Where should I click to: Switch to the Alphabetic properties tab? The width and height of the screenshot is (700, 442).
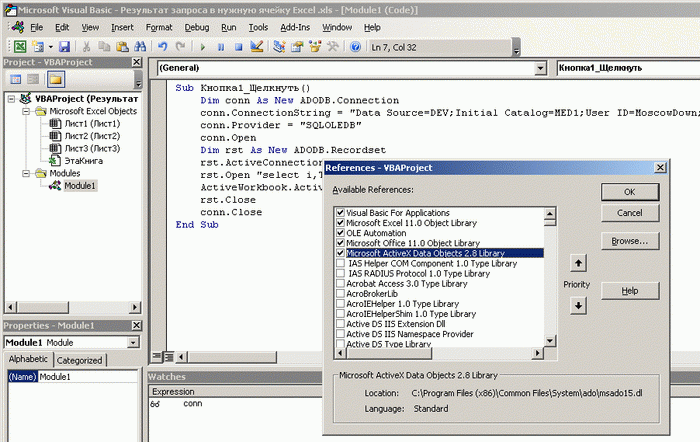pyautogui.click(x=28, y=359)
